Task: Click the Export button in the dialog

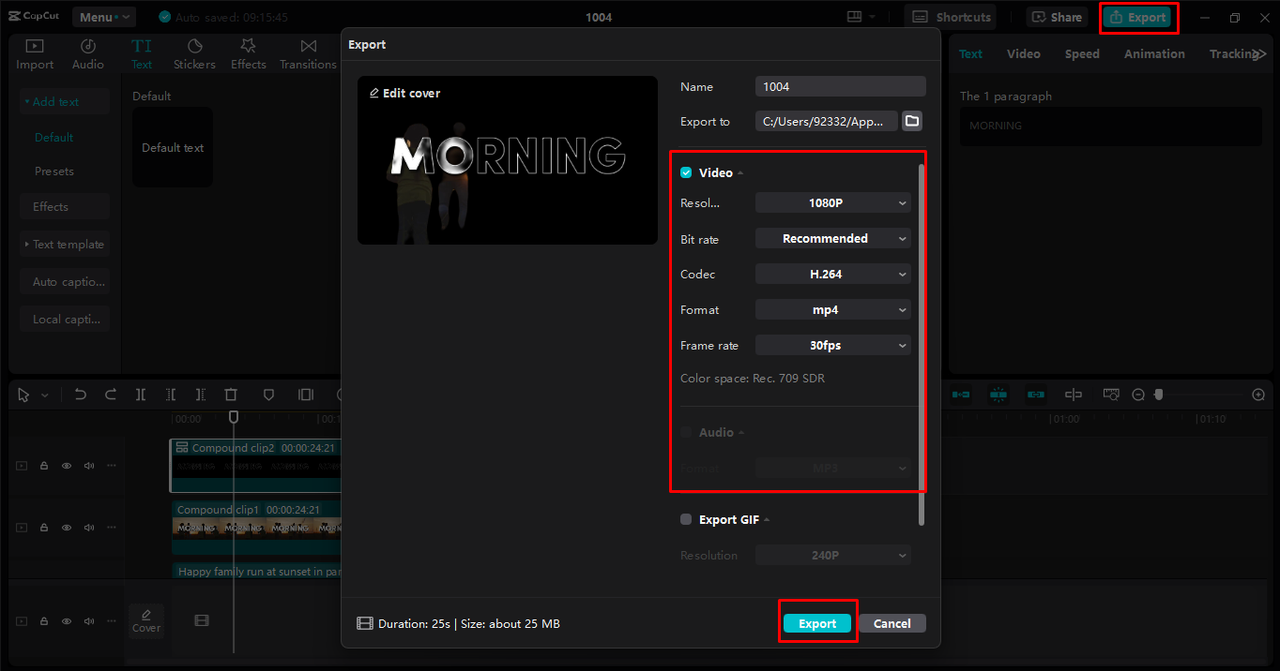Action: click(x=817, y=623)
